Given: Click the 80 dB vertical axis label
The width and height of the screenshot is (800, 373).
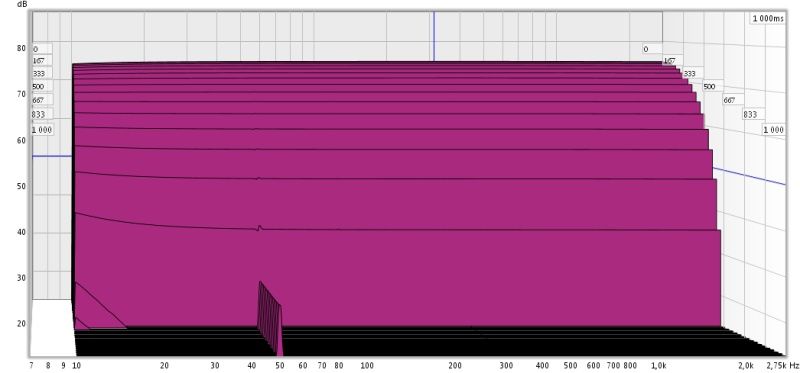Looking at the screenshot, I should tap(21, 48).
